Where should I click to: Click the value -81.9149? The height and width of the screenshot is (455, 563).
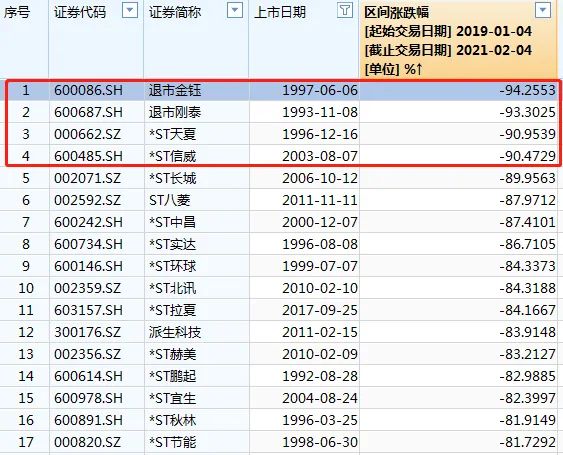(527, 421)
